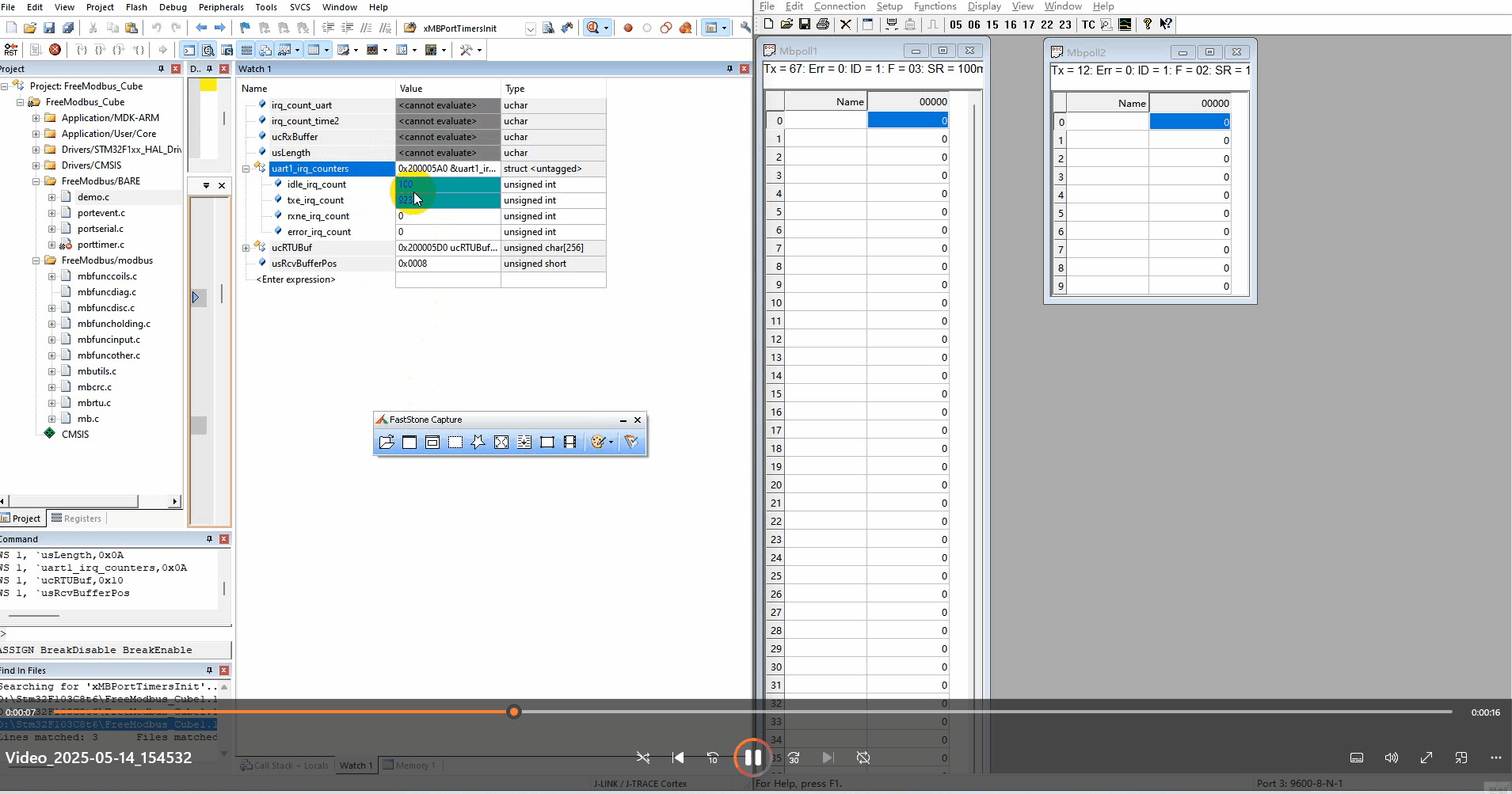Click New document icon in Modbus Poll
The image size is (1512, 794).
(x=768, y=25)
